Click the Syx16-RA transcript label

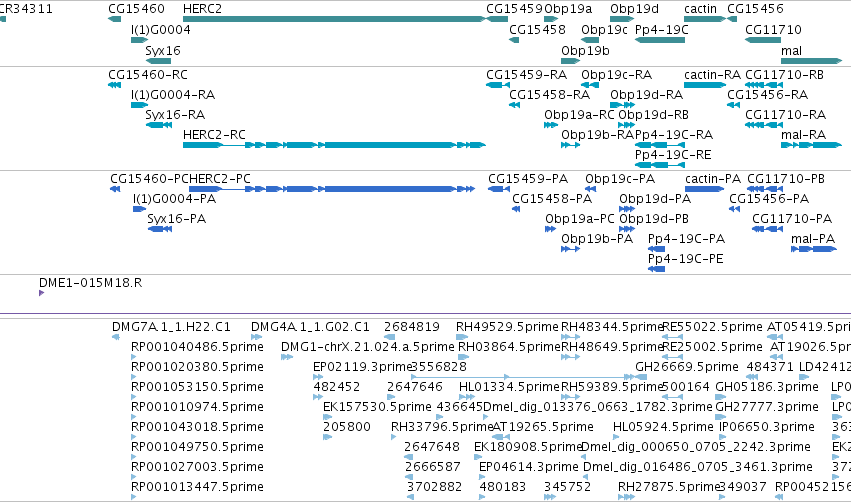pyautogui.click(x=175, y=115)
